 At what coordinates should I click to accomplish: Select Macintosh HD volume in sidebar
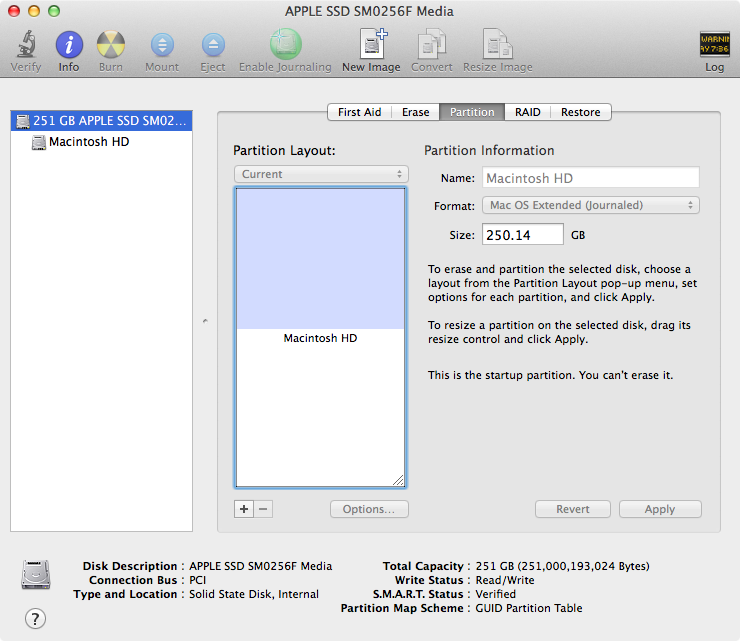pos(101,142)
